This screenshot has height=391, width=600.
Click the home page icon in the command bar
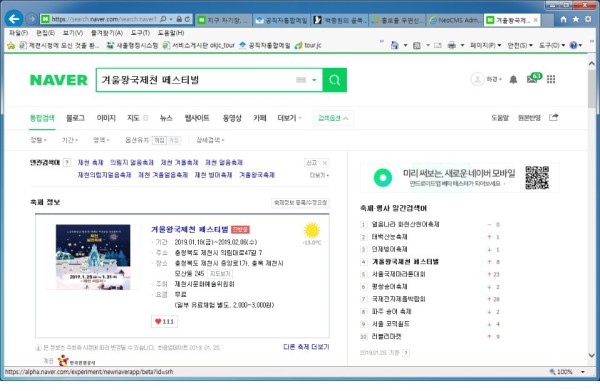coord(395,45)
